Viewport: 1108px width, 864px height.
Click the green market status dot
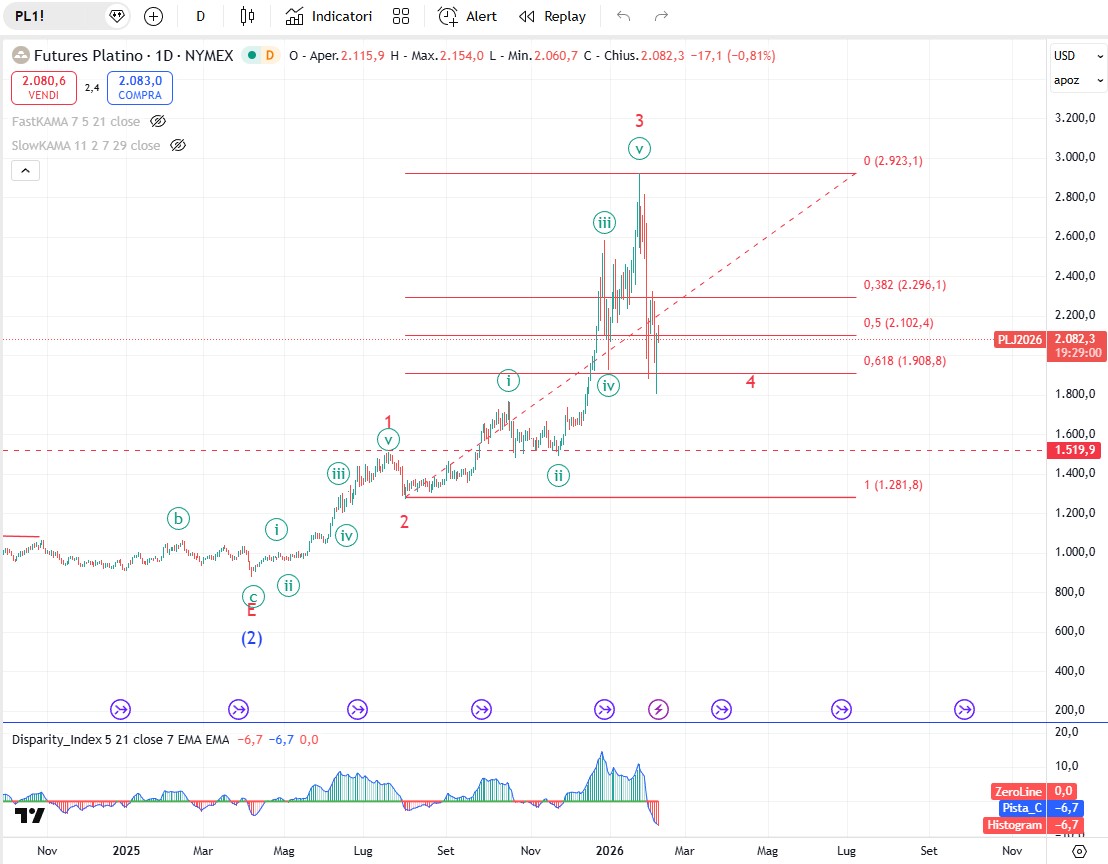pyautogui.click(x=252, y=55)
